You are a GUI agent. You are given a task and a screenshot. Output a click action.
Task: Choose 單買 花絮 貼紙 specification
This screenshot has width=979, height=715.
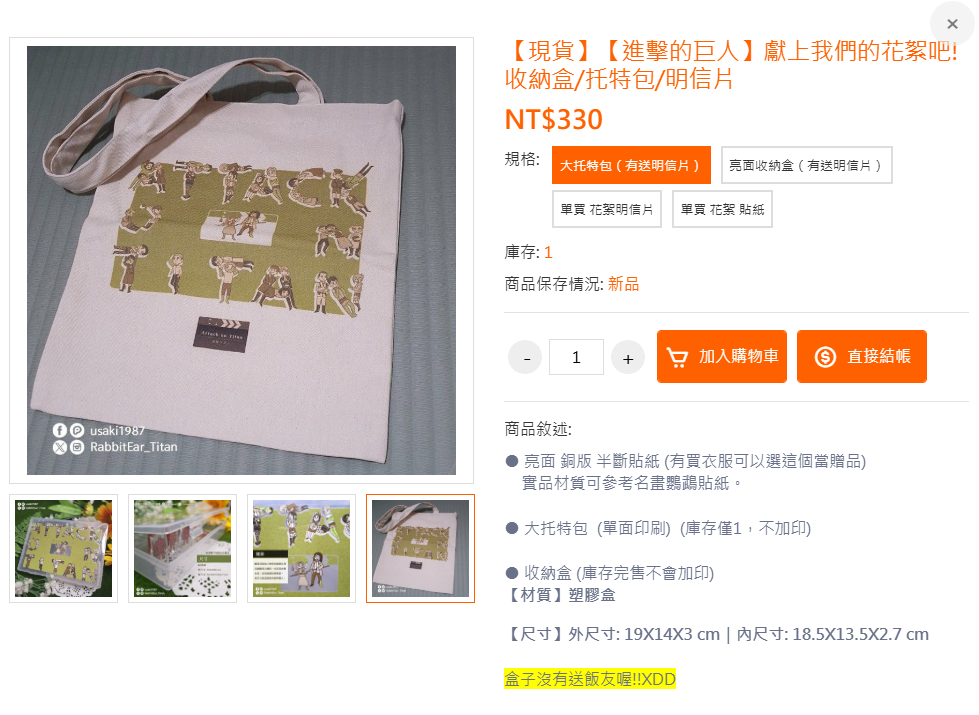[x=722, y=209]
